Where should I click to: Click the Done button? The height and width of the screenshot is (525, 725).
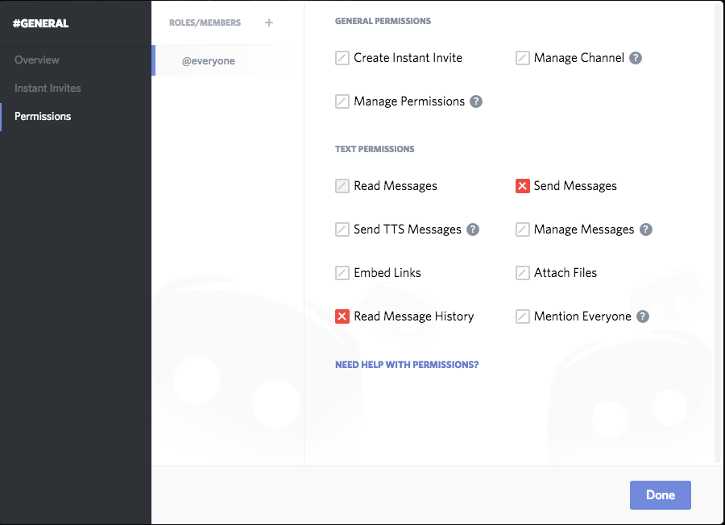(x=660, y=495)
